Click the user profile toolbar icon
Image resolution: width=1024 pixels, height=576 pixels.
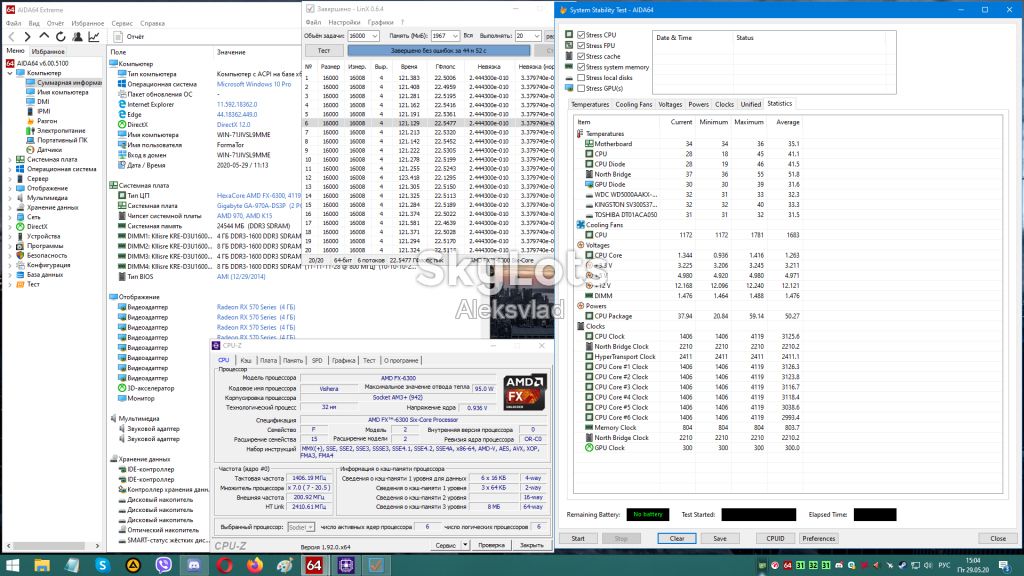coord(78,37)
